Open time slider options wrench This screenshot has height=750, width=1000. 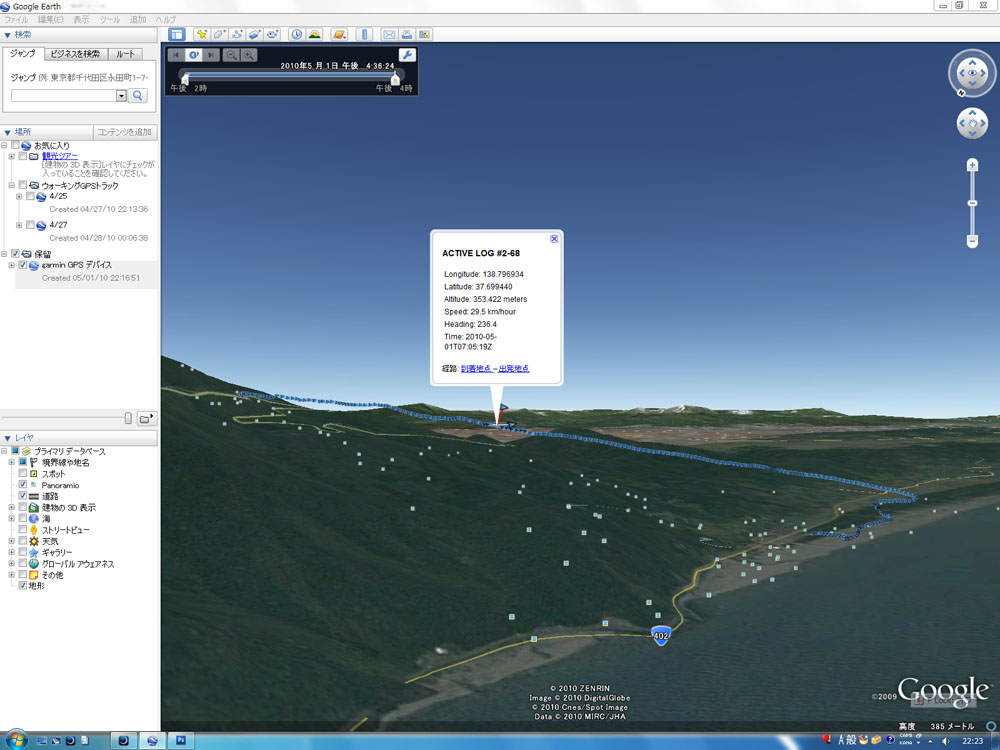tap(407, 55)
